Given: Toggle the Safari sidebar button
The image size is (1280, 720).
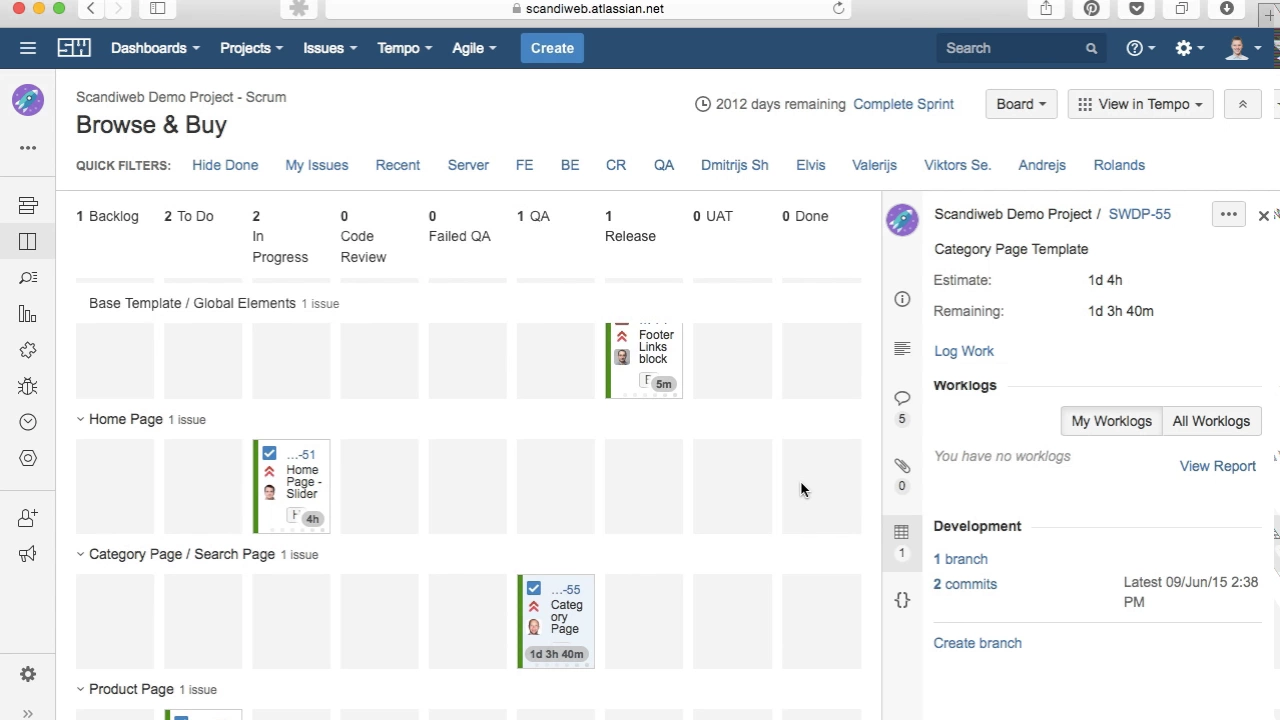Looking at the screenshot, I should pos(157,9).
